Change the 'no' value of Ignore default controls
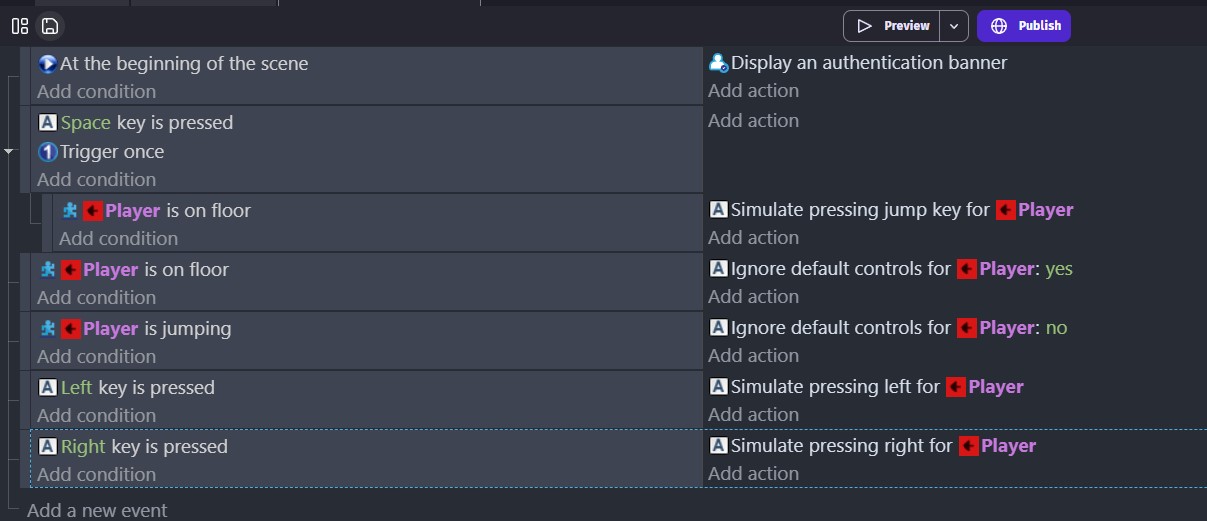1207x521 pixels. pyautogui.click(x=1056, y=328)
